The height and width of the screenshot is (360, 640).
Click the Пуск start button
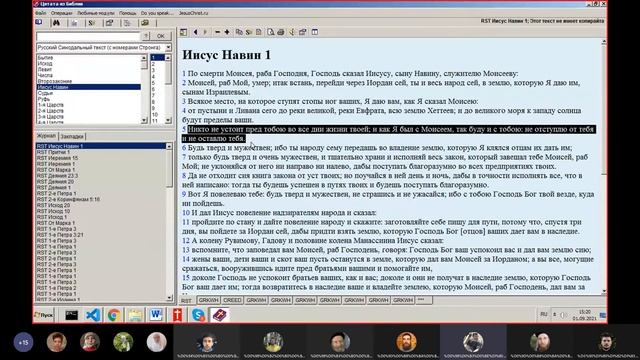pyautogui.click(x=44, y=315)
